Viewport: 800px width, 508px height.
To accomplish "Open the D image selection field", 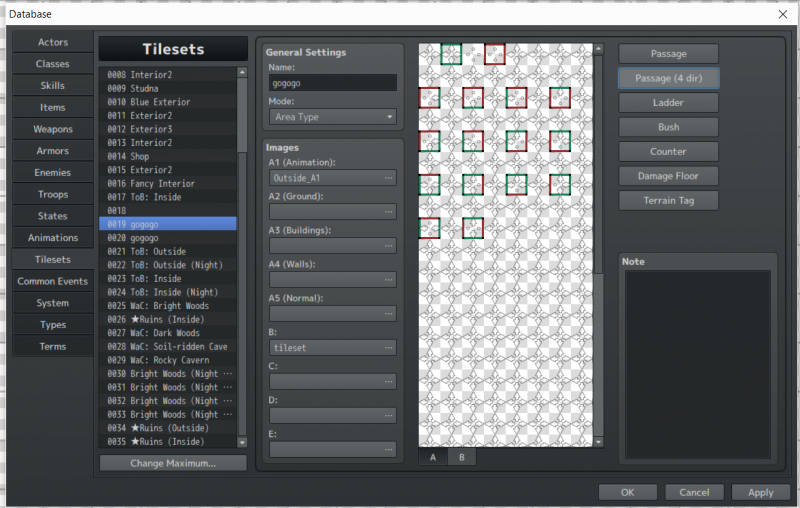I will [333, 415].
